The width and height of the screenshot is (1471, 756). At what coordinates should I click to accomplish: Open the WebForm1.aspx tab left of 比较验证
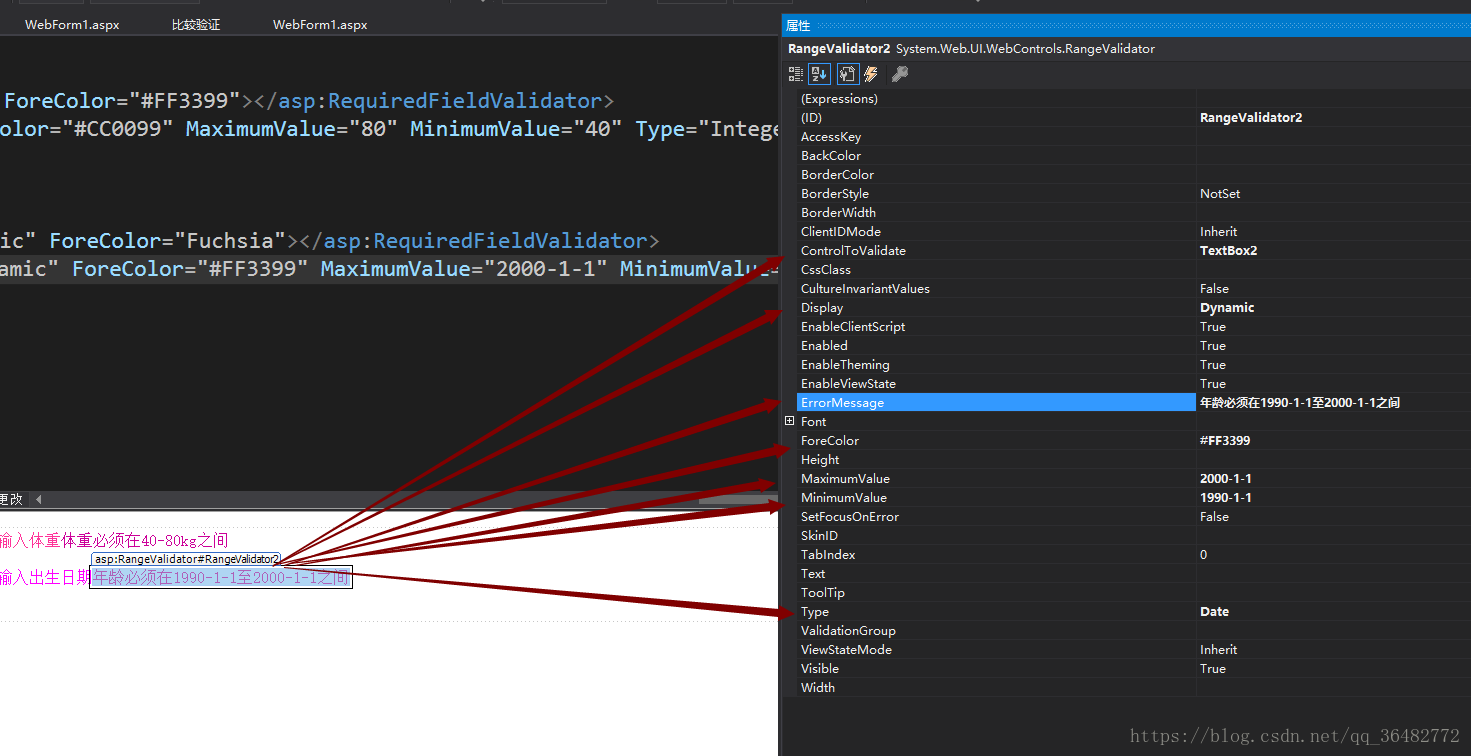(x=72, y=25)
